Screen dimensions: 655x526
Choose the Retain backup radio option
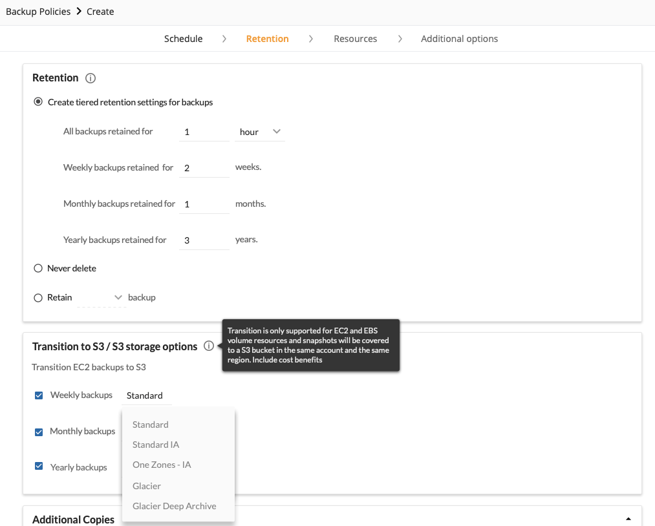[x=38, y=297]
